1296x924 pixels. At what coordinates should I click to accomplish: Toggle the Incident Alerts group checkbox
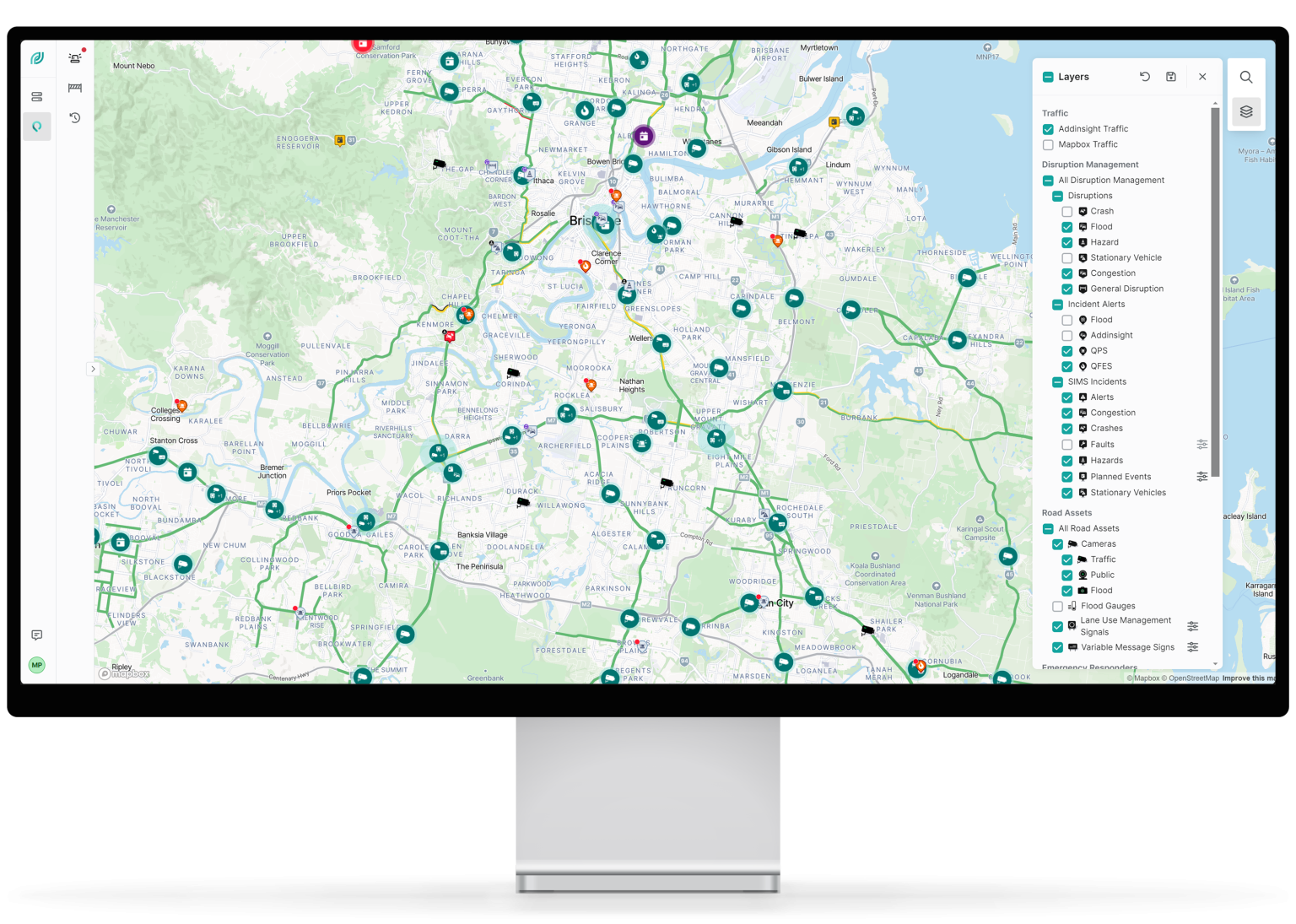[1057, 305]
